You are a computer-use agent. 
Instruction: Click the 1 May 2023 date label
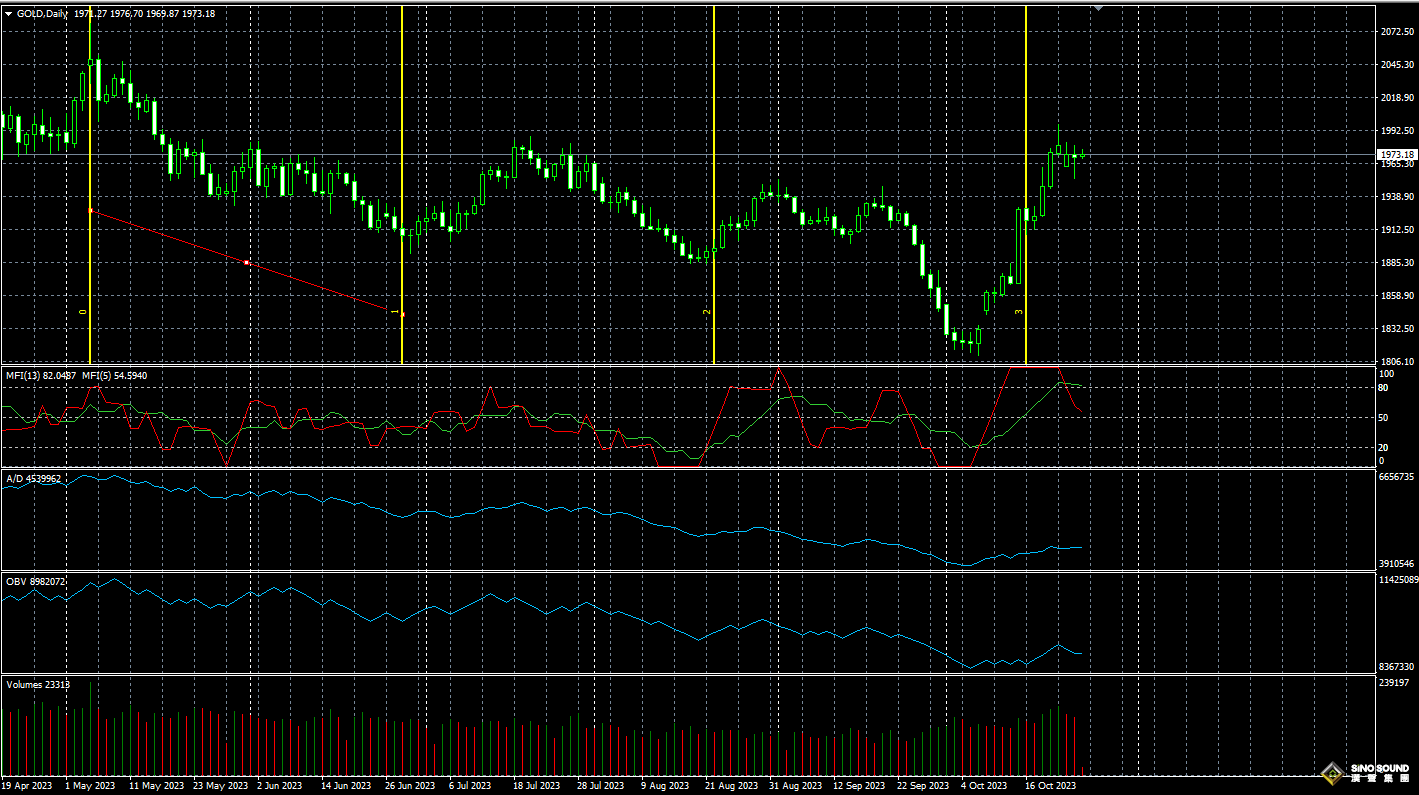pyautogui.click(x=90, y=786)
